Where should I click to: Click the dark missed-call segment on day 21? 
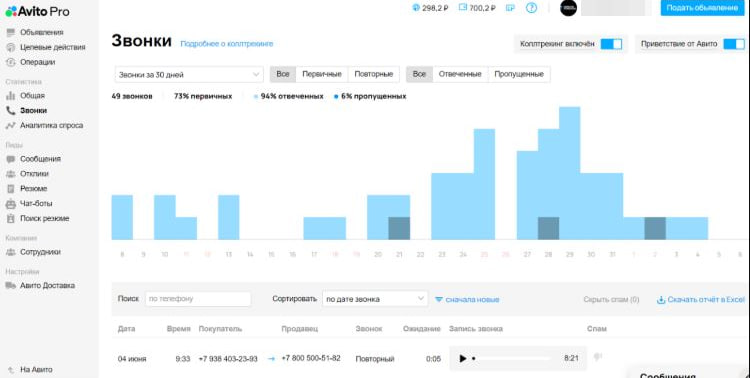399,228
